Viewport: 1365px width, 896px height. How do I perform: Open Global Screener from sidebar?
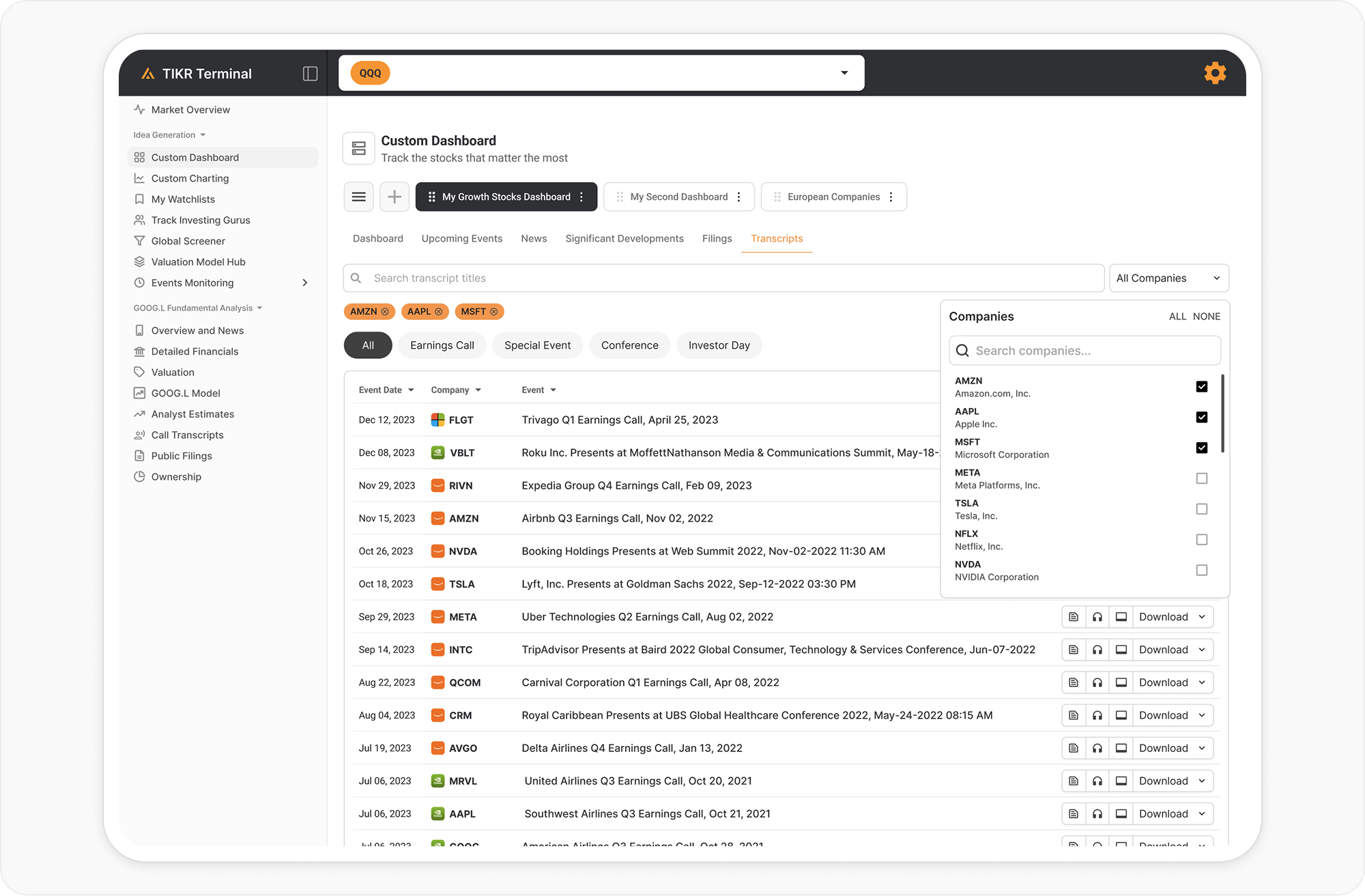click(x=188, y=241)
